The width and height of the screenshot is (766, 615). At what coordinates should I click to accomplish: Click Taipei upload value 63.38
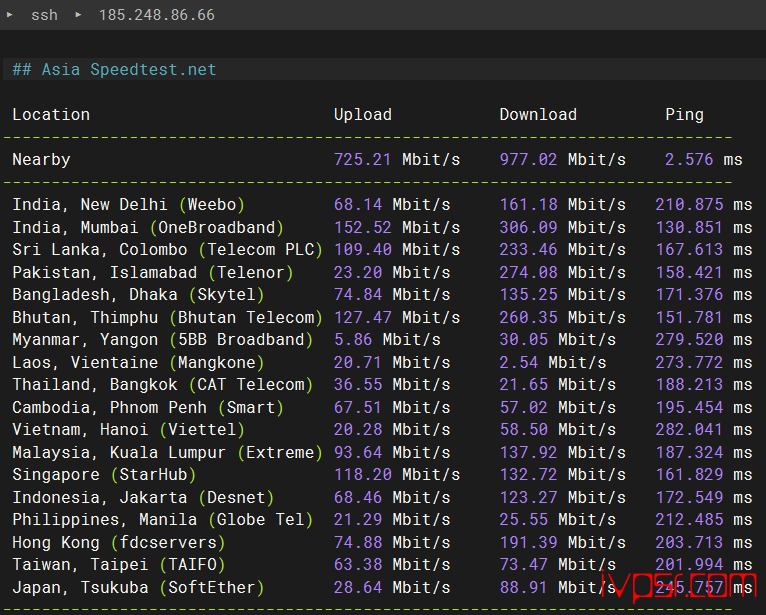[358, 564]
